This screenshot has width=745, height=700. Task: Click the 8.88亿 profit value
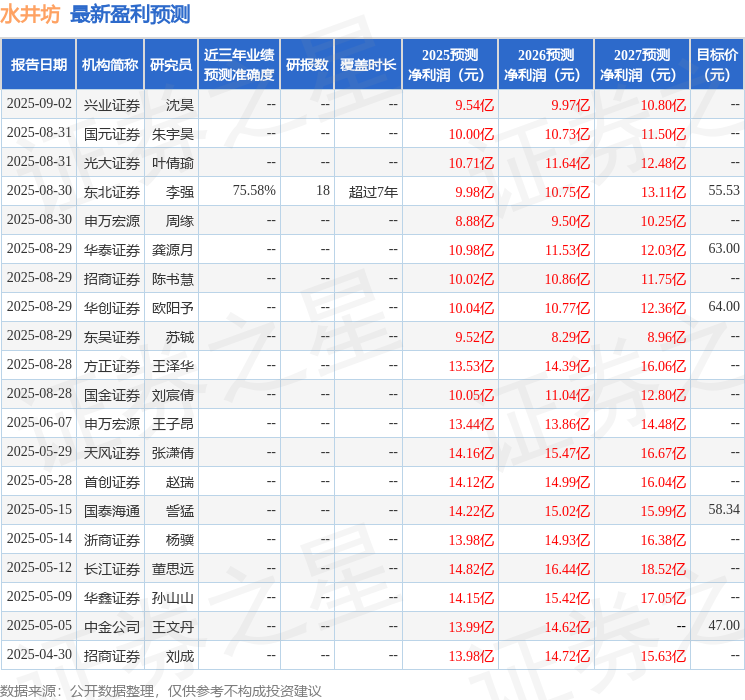click(x=475, y=221)
